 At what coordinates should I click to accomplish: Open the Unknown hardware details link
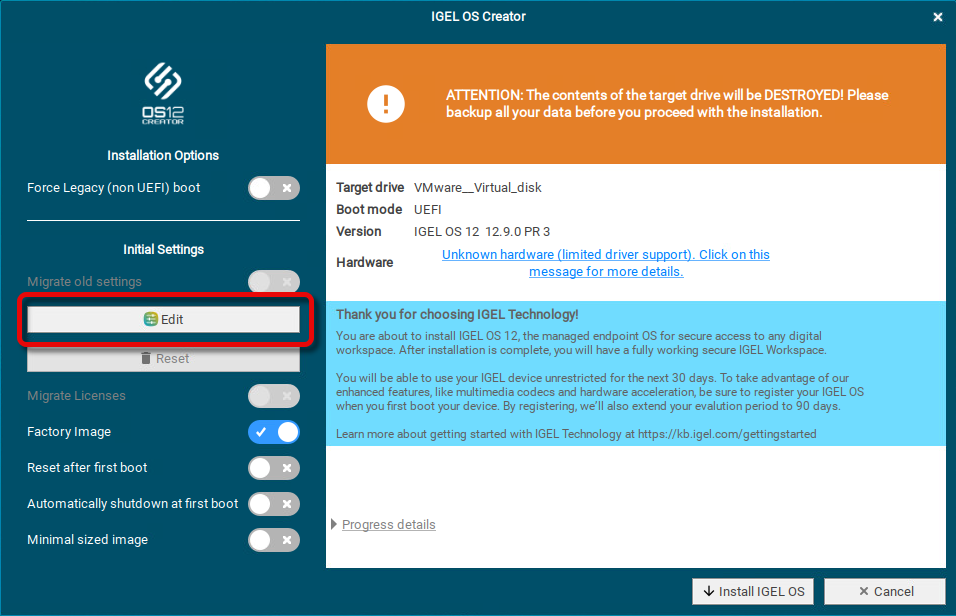[x=605, y=263]
